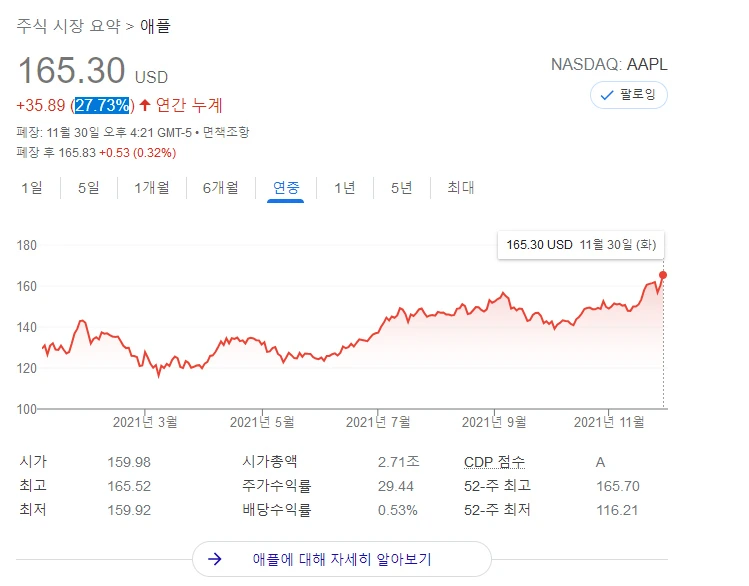
Task: Switch to the 6개월 tab
Action: click(221, 188)
